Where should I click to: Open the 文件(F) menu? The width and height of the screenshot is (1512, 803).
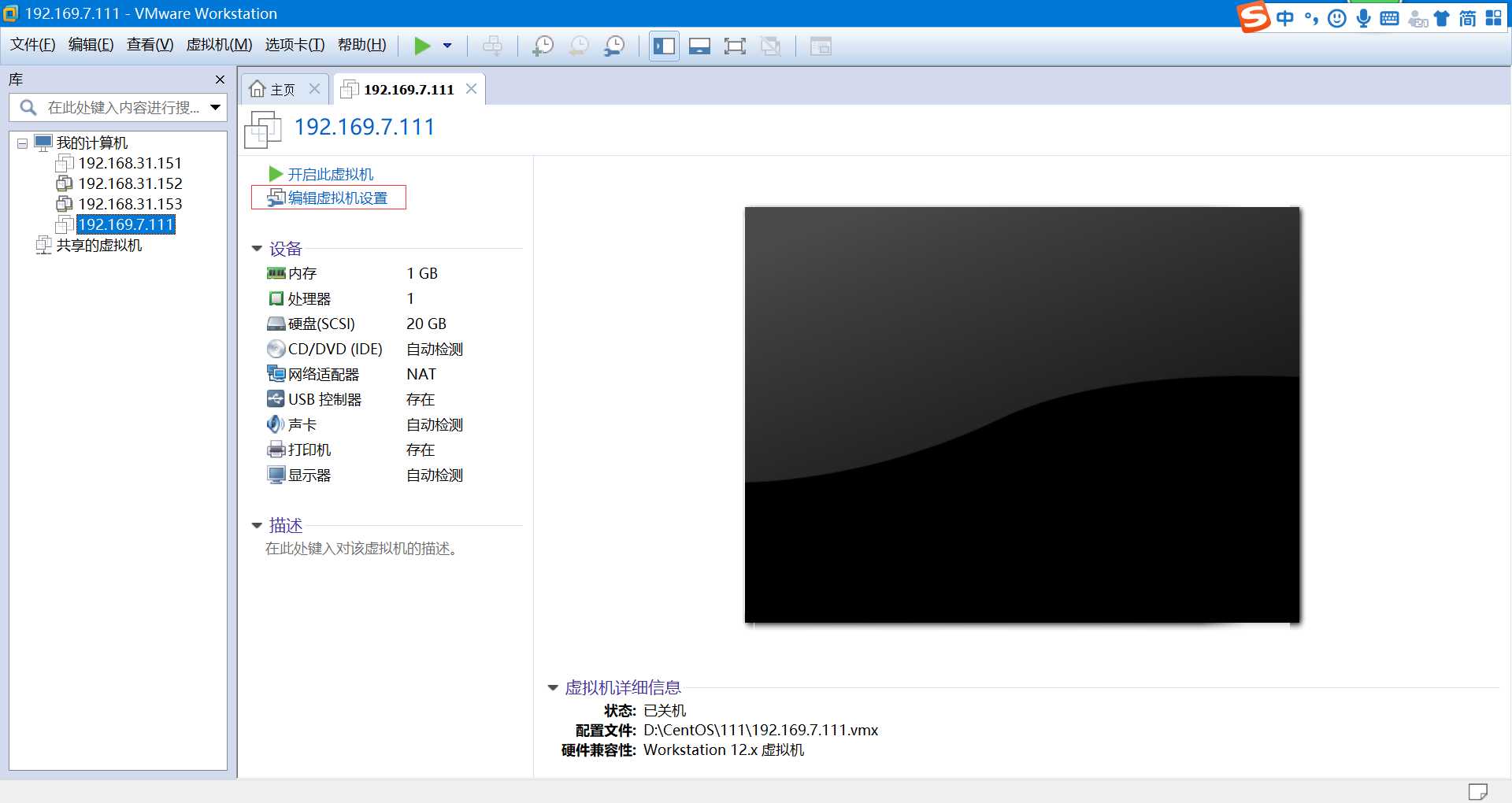(32, 45)
